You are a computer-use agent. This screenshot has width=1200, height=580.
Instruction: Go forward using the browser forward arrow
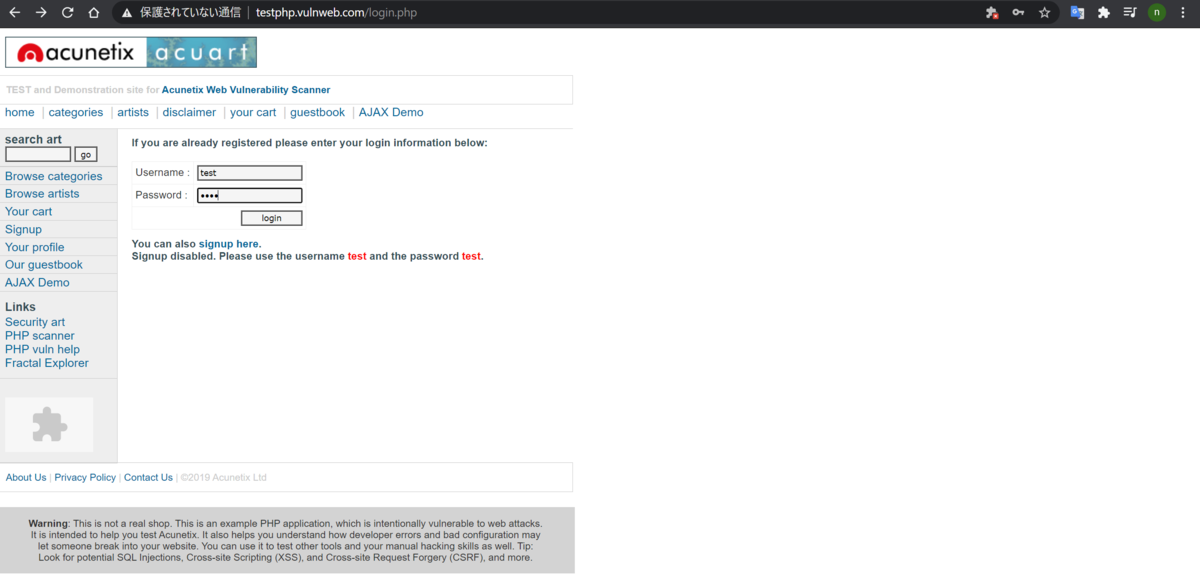[x=41, y=13]
